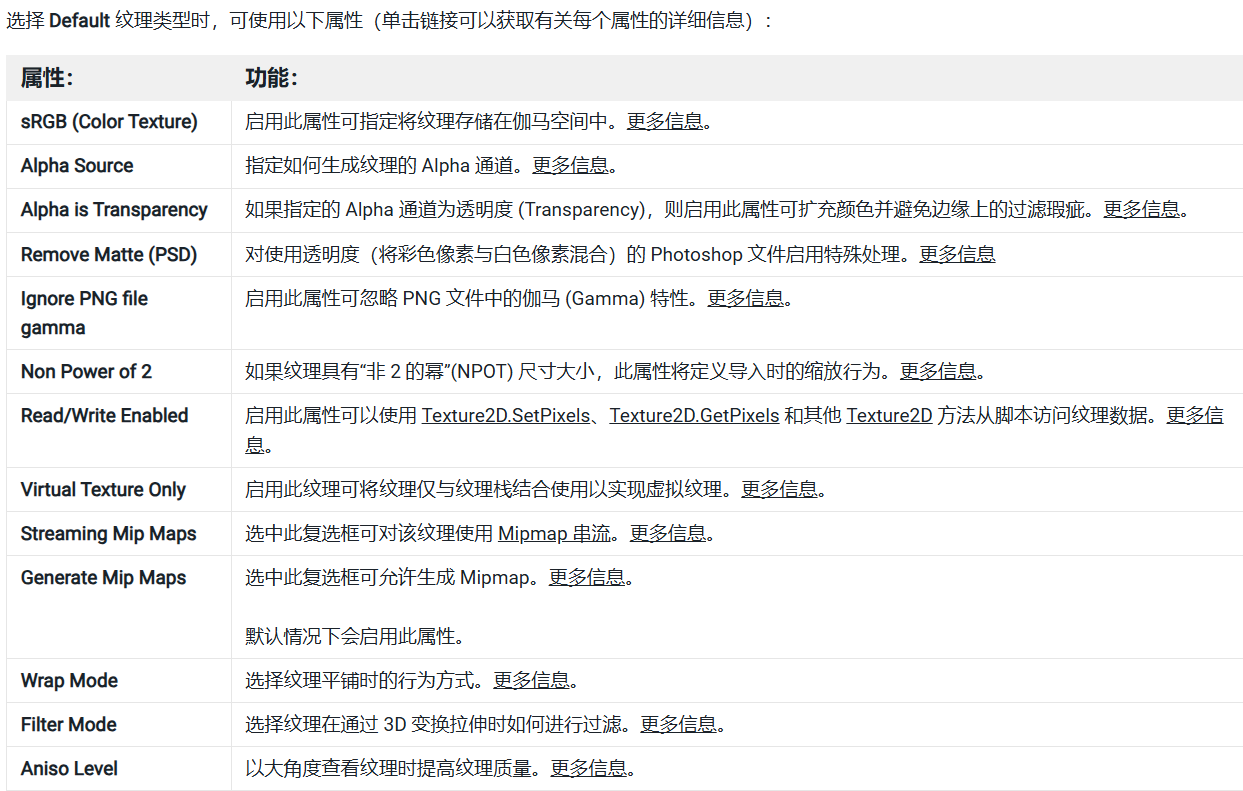Click the 属性 column header
Screen dimensions: 1243x791
tap(47, 78)
